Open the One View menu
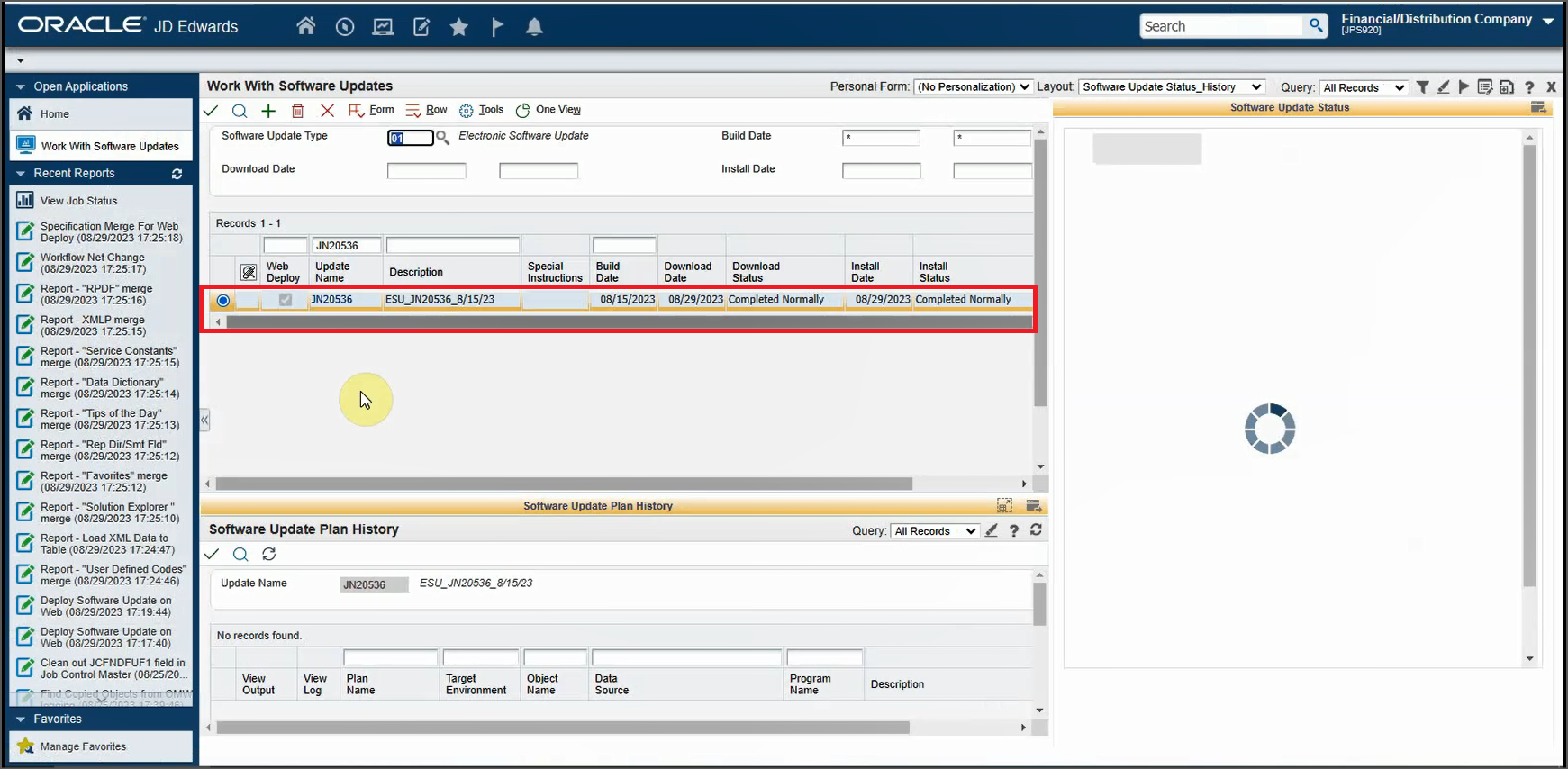Image resolution: width=1568 pixels, height=769 pixels. pos(548,110)
